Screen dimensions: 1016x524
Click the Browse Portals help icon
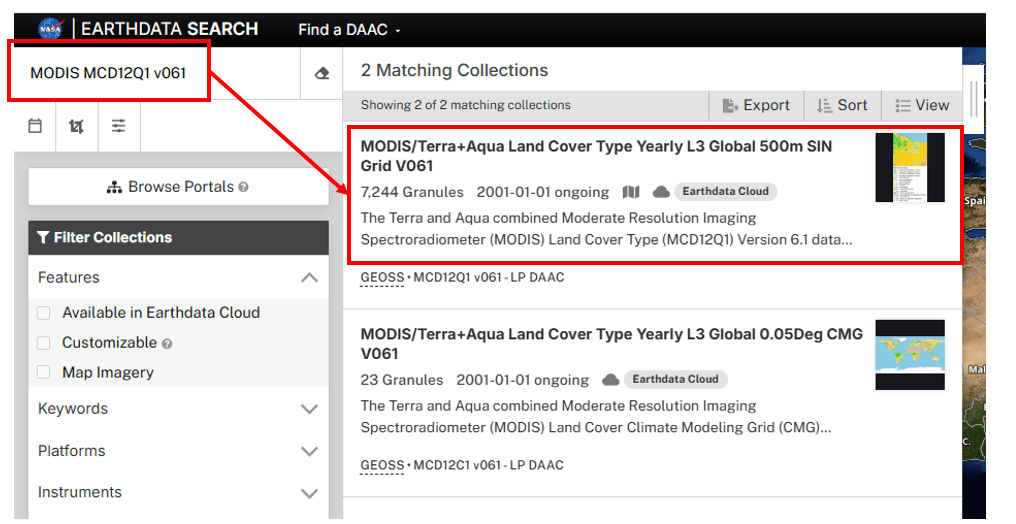point(243,187)
